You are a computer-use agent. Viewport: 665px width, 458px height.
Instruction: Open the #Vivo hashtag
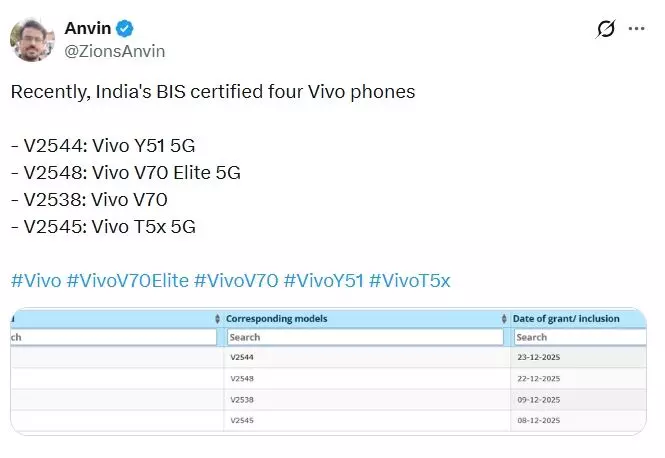pos(35,281)
